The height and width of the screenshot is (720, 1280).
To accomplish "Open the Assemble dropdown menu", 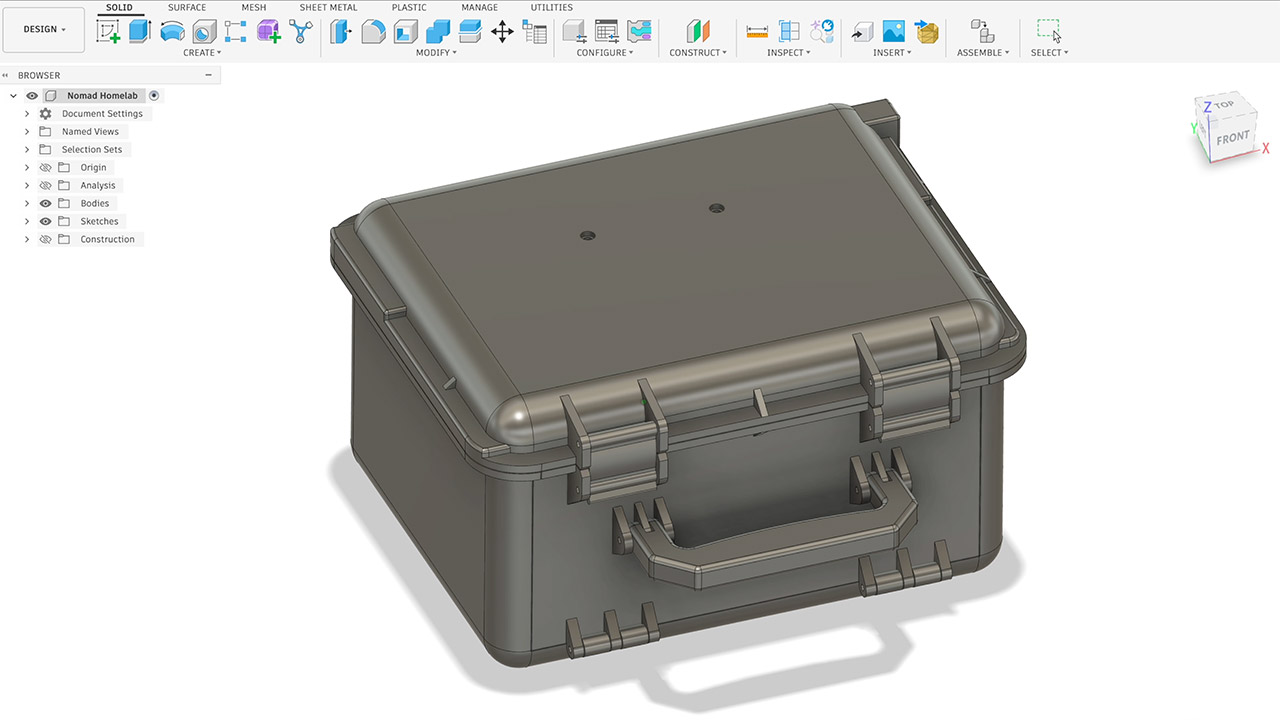I will tap(983, 53).
